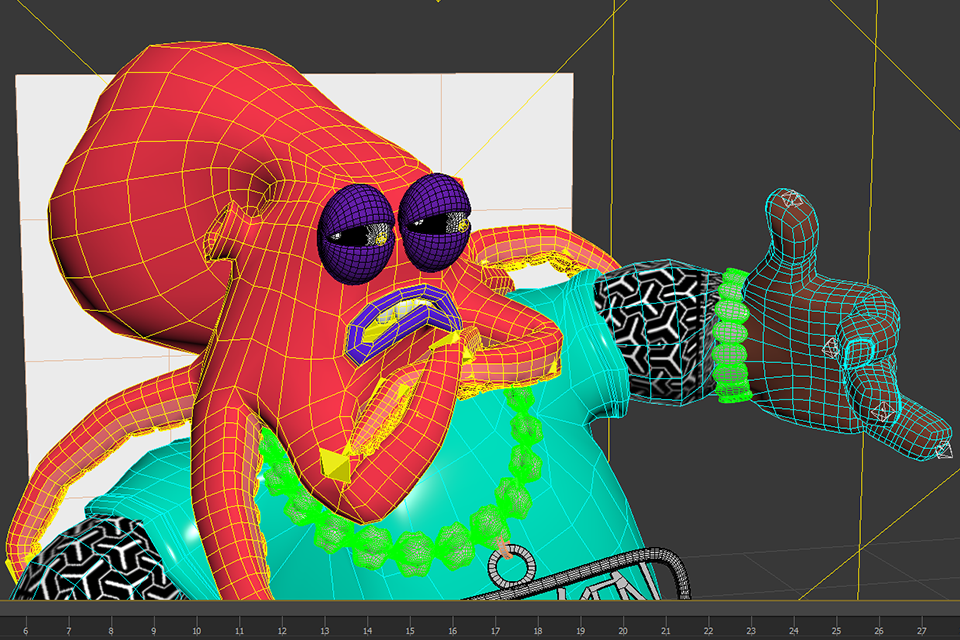Select frame 13 on the timeline ruler
960x640 pixels.
pos(324,630)
